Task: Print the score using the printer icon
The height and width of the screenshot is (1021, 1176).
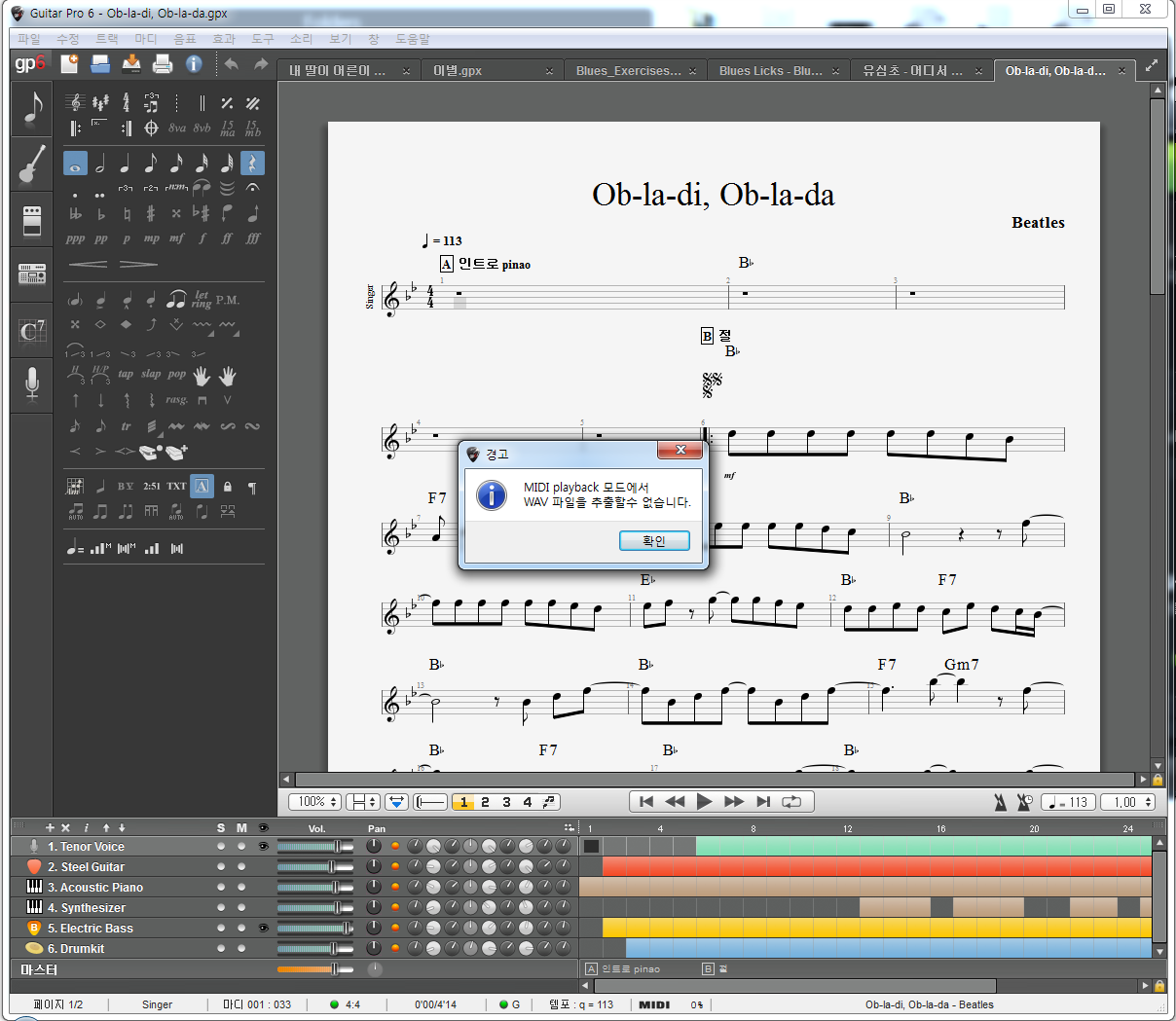Action: pos(163,64)
